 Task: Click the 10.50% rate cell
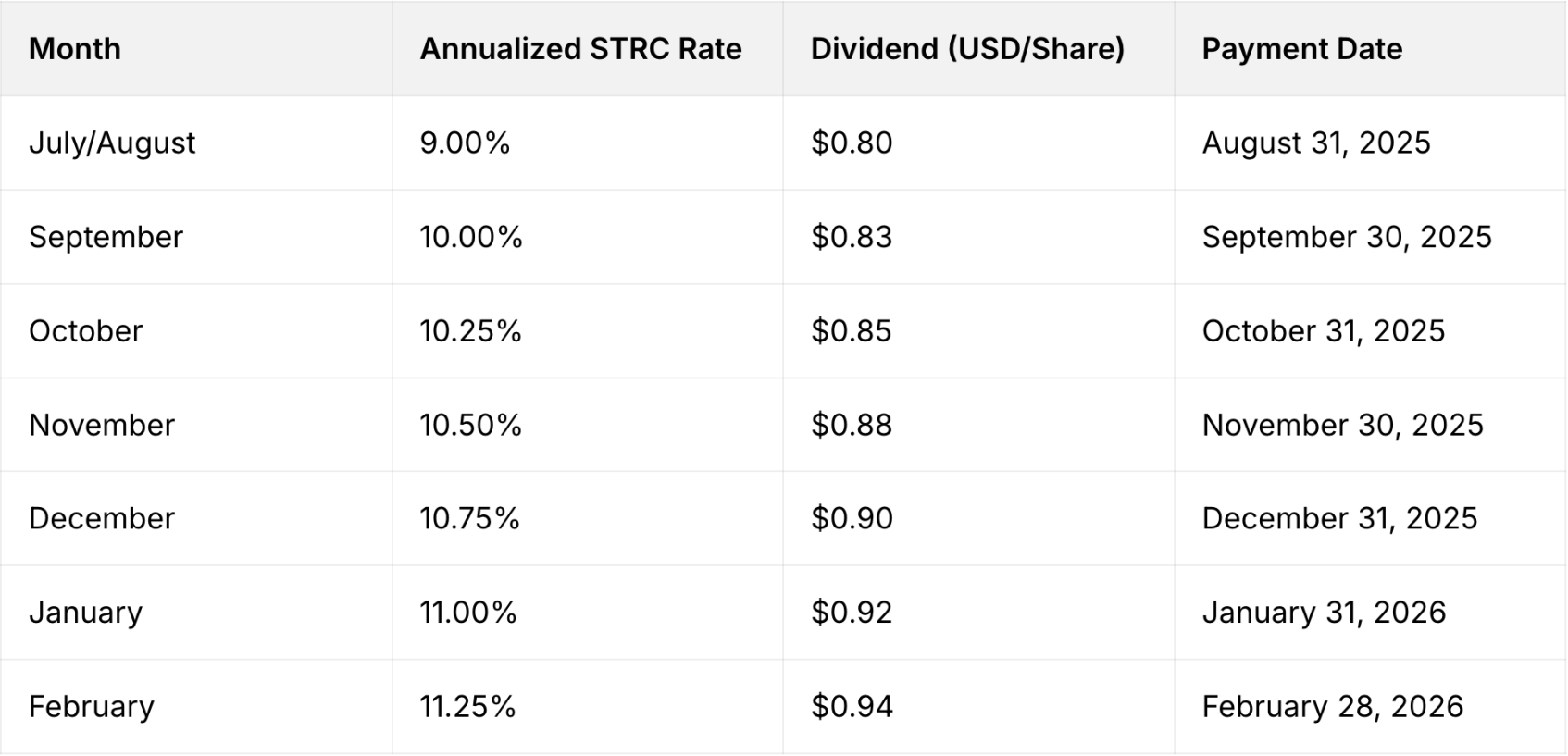pos(471,426)
